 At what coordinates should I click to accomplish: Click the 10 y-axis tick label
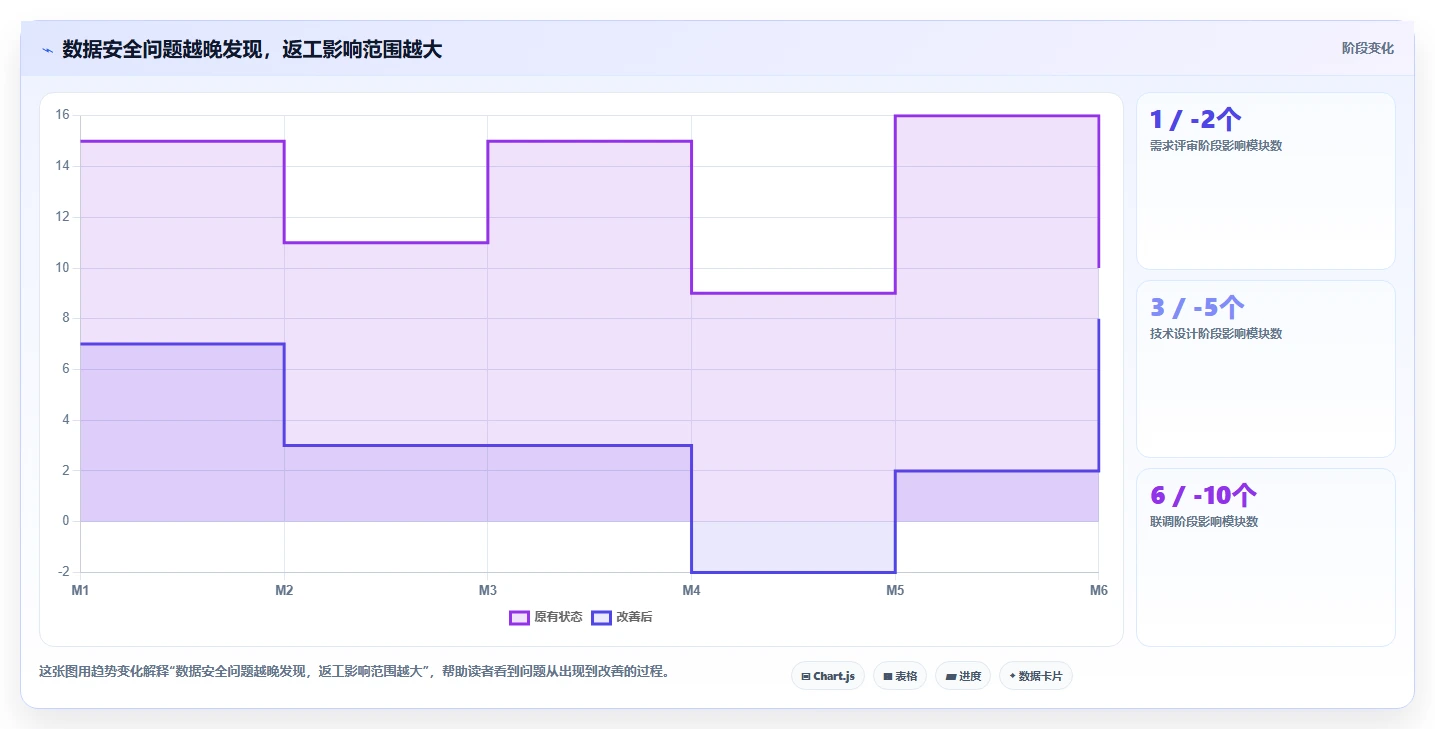coord(62,268)
